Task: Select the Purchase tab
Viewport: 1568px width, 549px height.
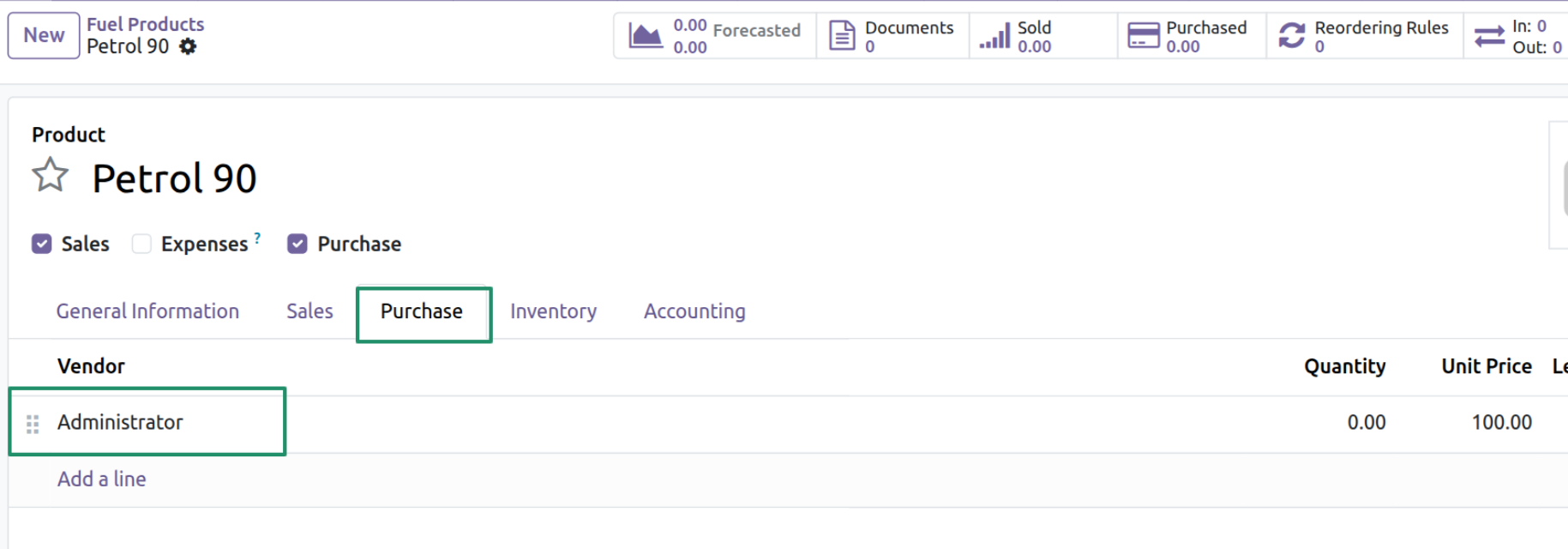Action: tap(423, 311)
